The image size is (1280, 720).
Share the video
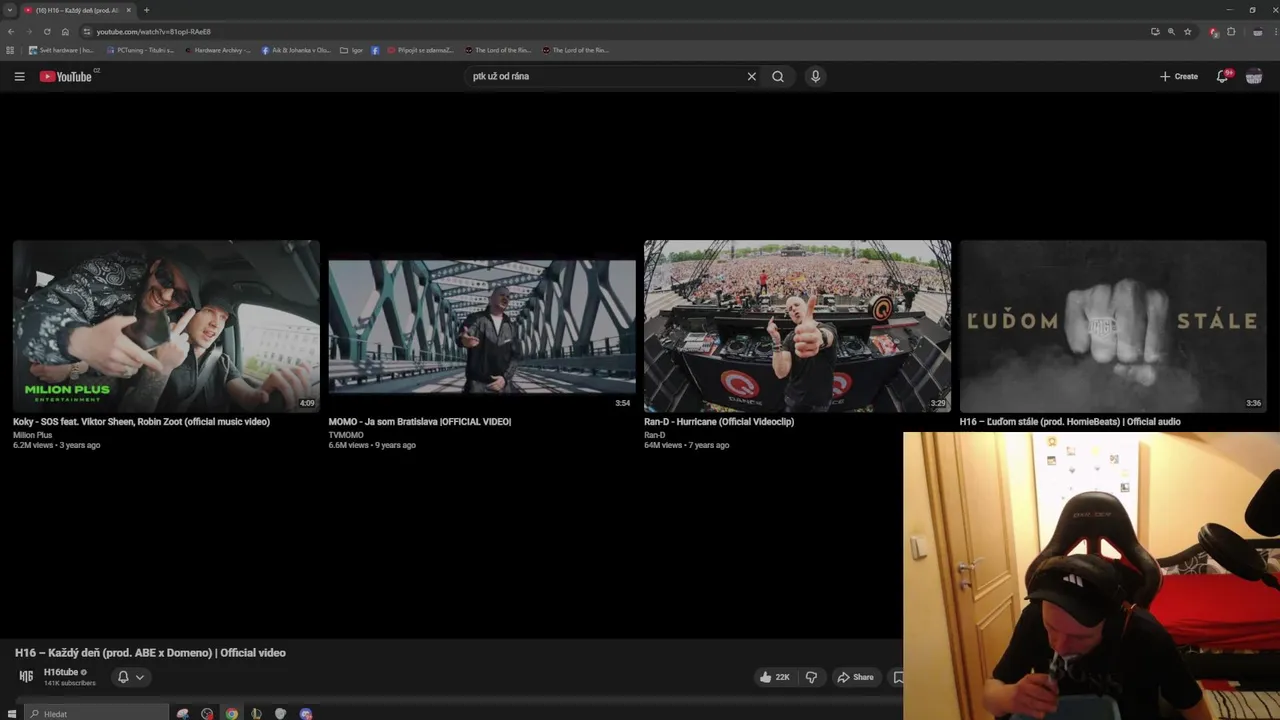(856, 677)
